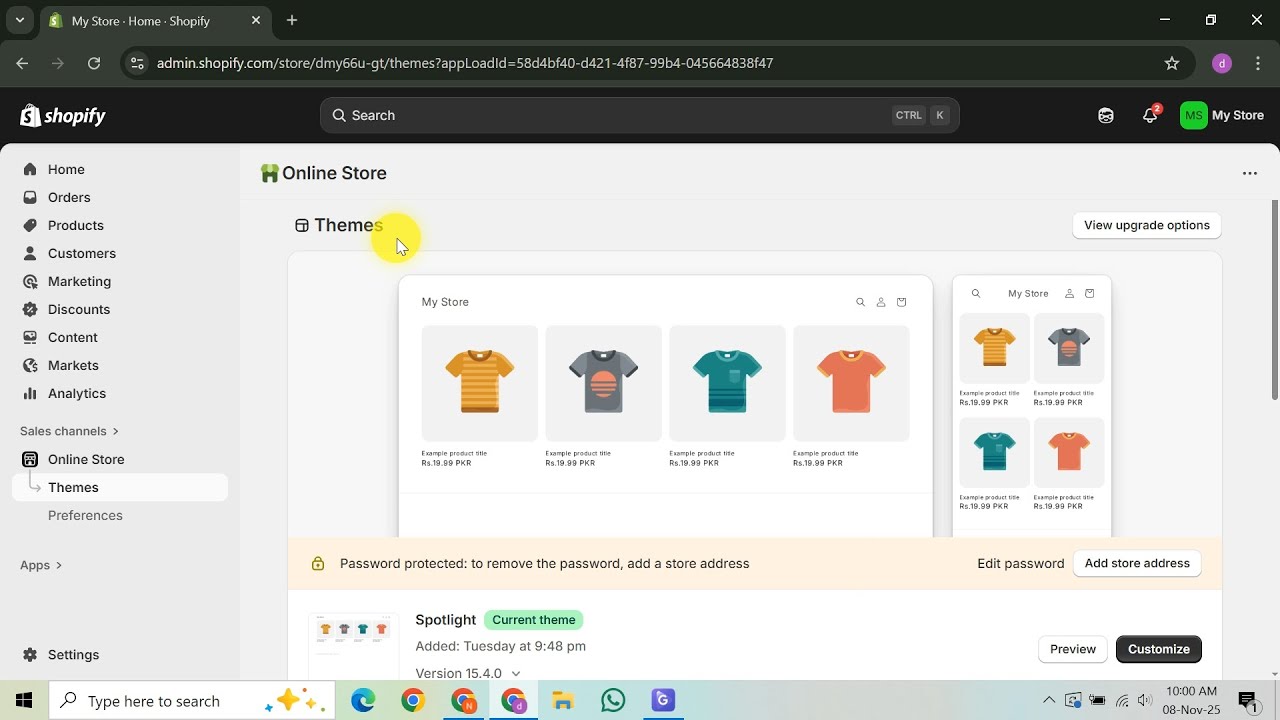Image resolution: width=1280 pixels, height=720 pixels.
Task: Open My Store account menu
Action: click(1222, 115)
